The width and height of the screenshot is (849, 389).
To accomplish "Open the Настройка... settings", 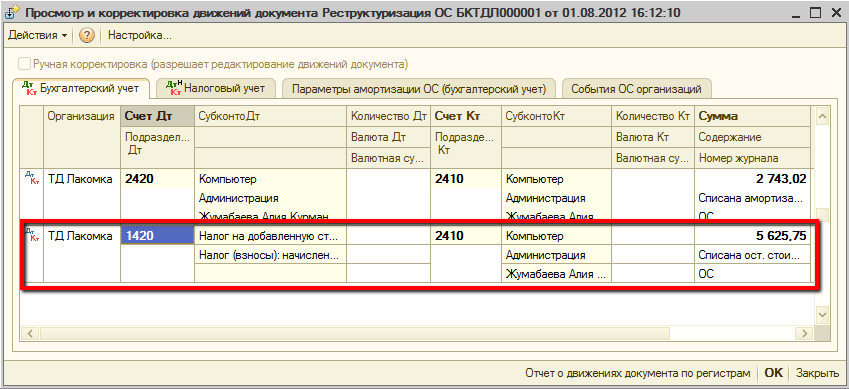I will click(140, 36).
